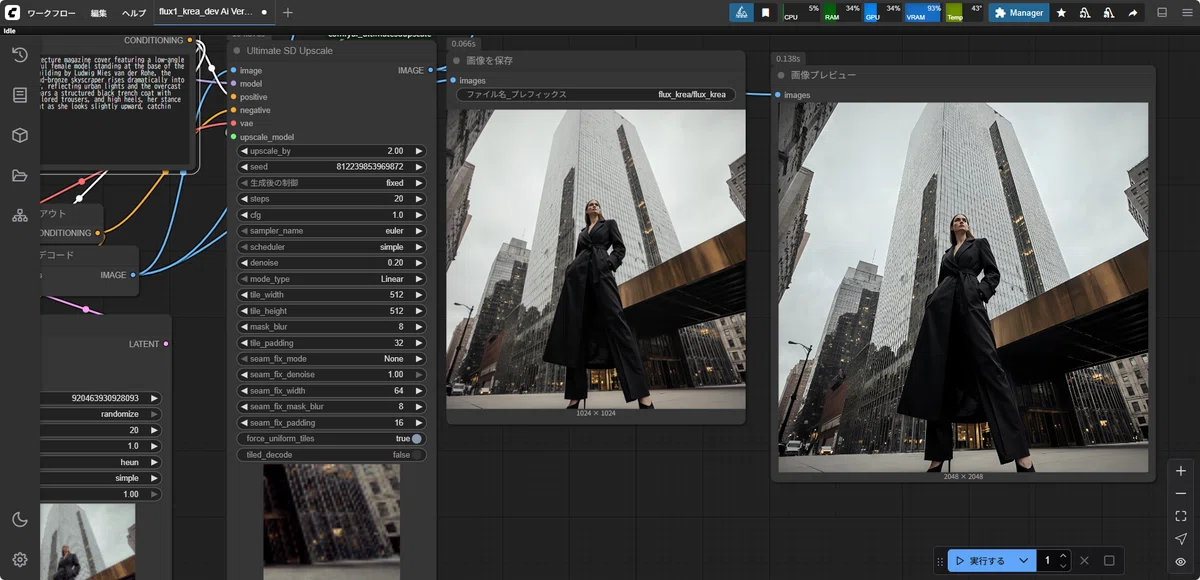Open the node library list icon in sidebar
1200x580 pixels.
[x=20, y=95]
